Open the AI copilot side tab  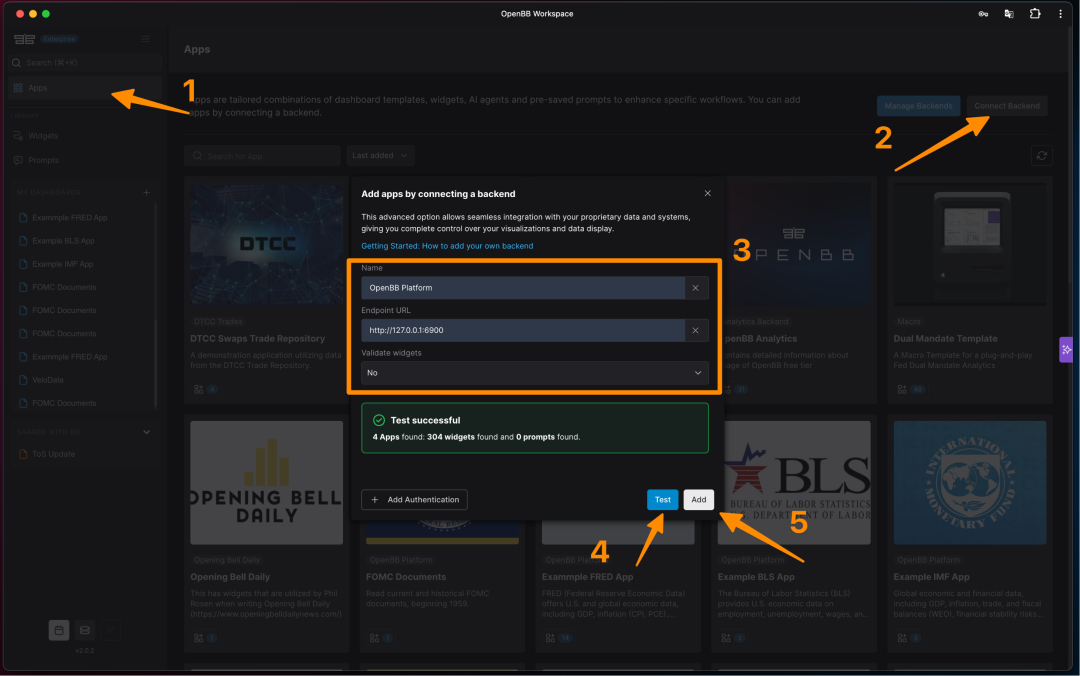click(x=1066, y=349)
